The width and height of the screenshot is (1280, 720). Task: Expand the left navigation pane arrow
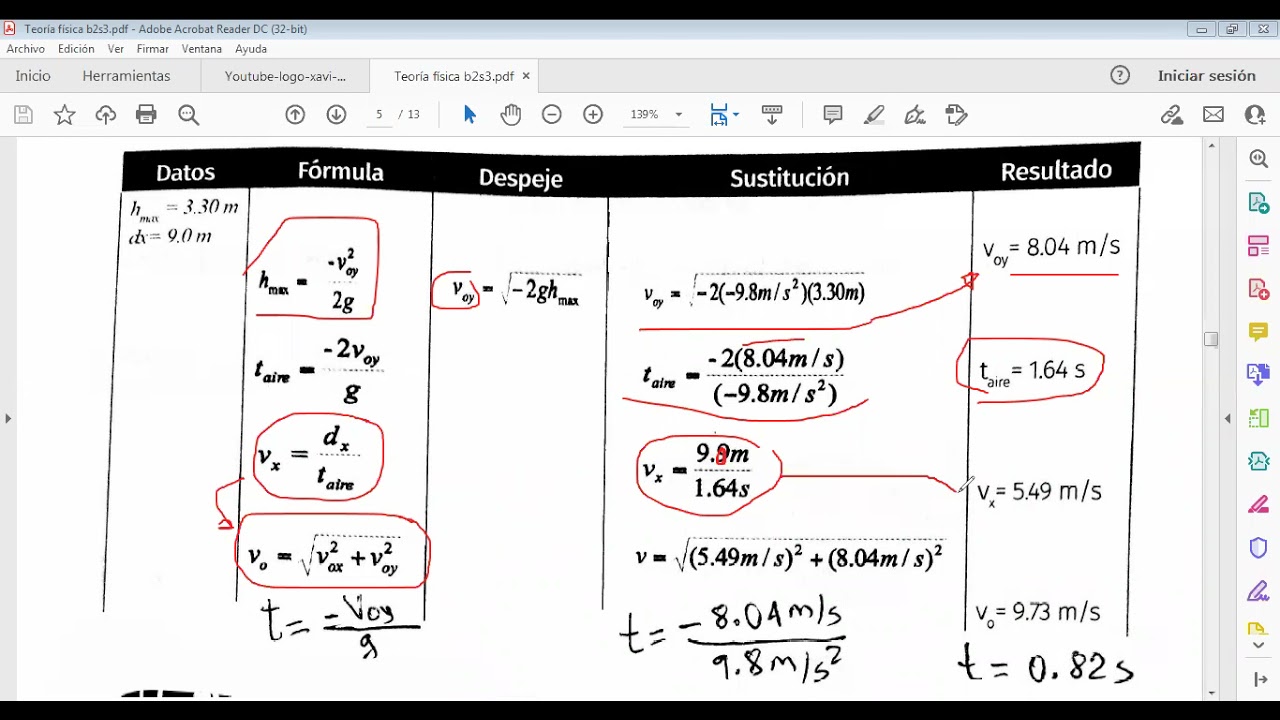8,418
